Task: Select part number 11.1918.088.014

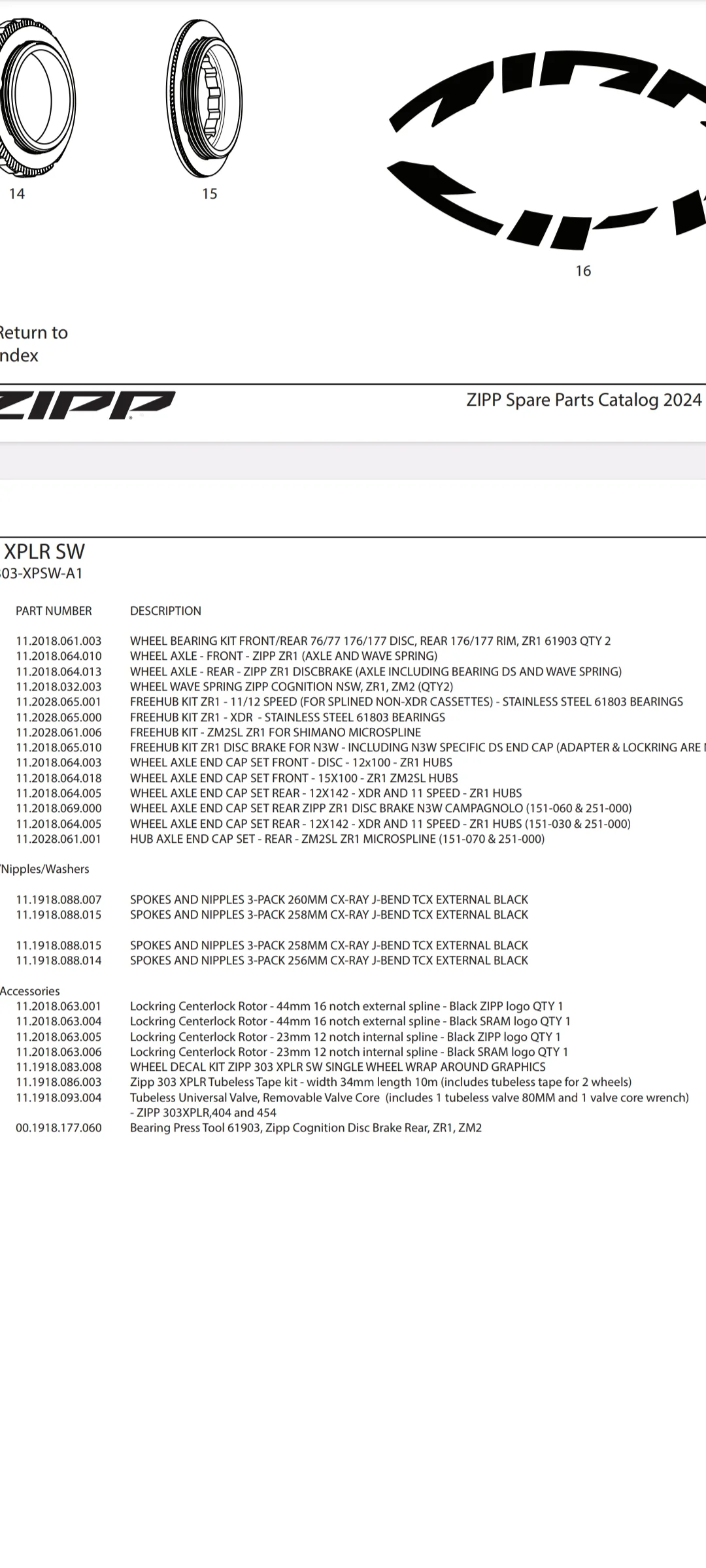Action: pyautogui.click(x=59, y=960)
